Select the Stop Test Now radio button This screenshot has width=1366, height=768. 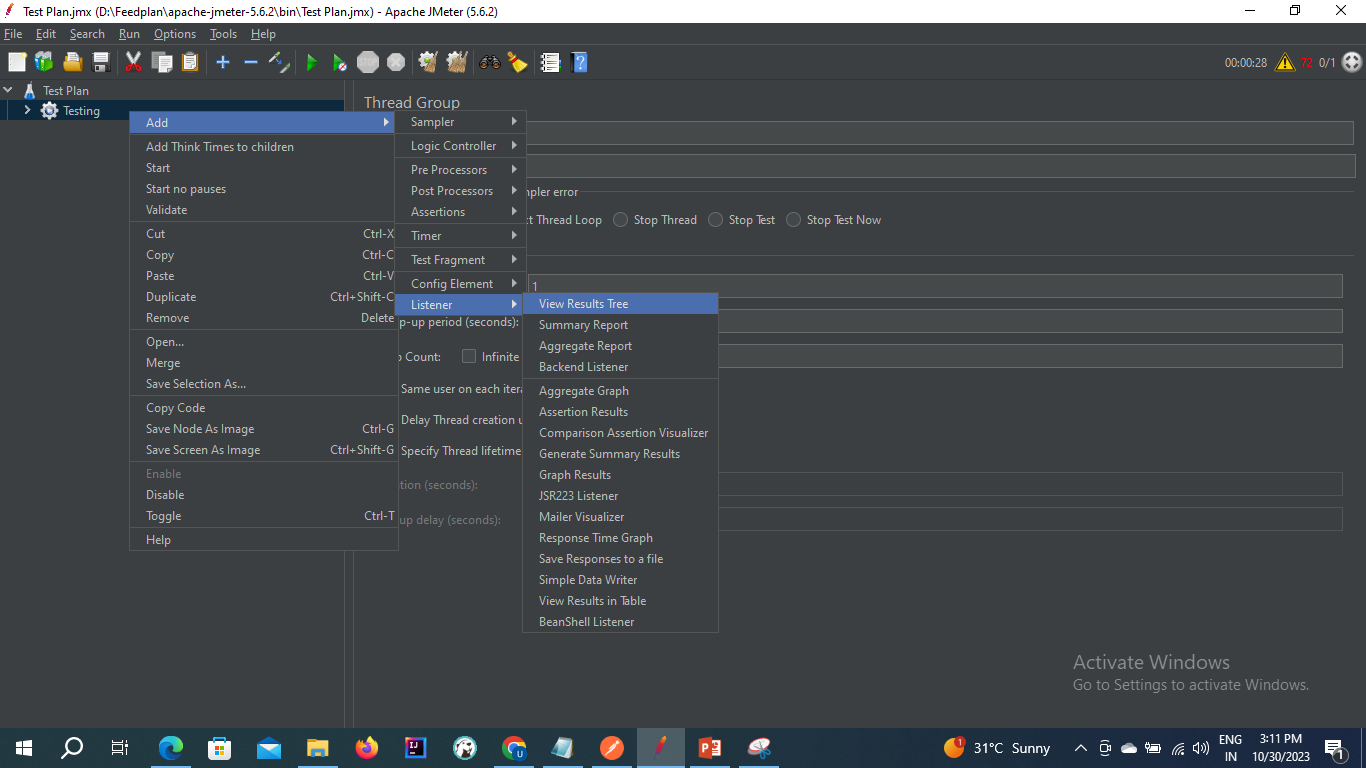794,220
